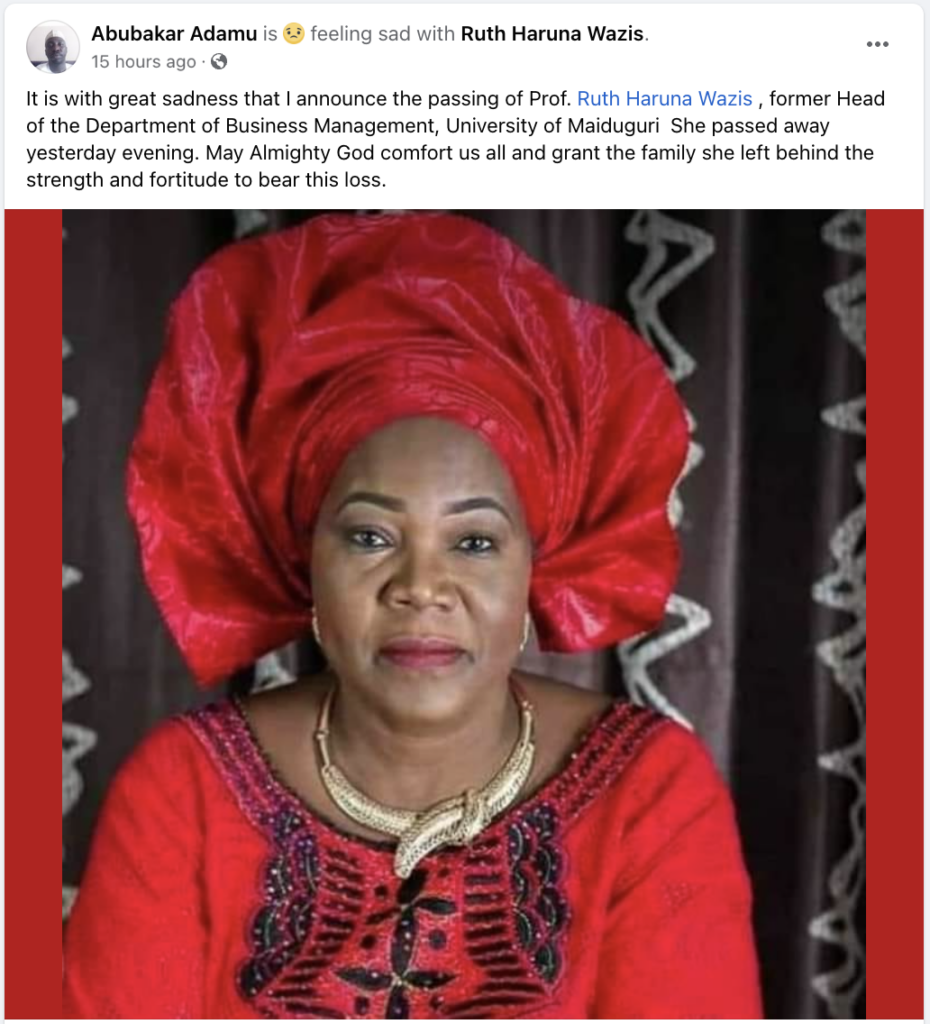Click the right red border strip of the photo
Image resolution: width=930 pixels, height=1024 pixels.
click(895, 614)
